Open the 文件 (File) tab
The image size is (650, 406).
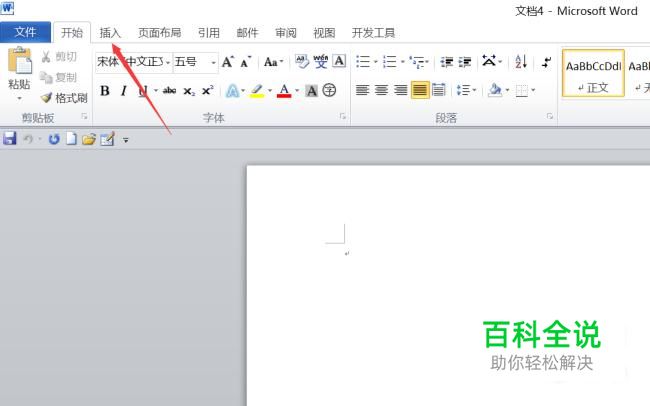[x=25, y=32]
